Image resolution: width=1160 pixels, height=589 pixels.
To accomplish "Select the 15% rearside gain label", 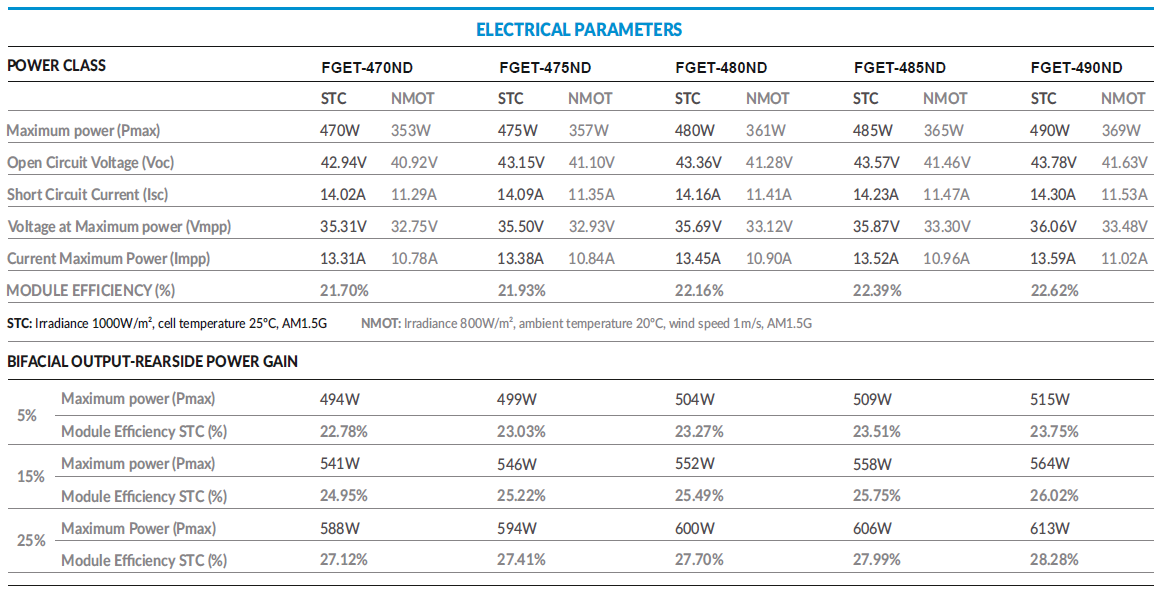I will [x=31, y=476].
